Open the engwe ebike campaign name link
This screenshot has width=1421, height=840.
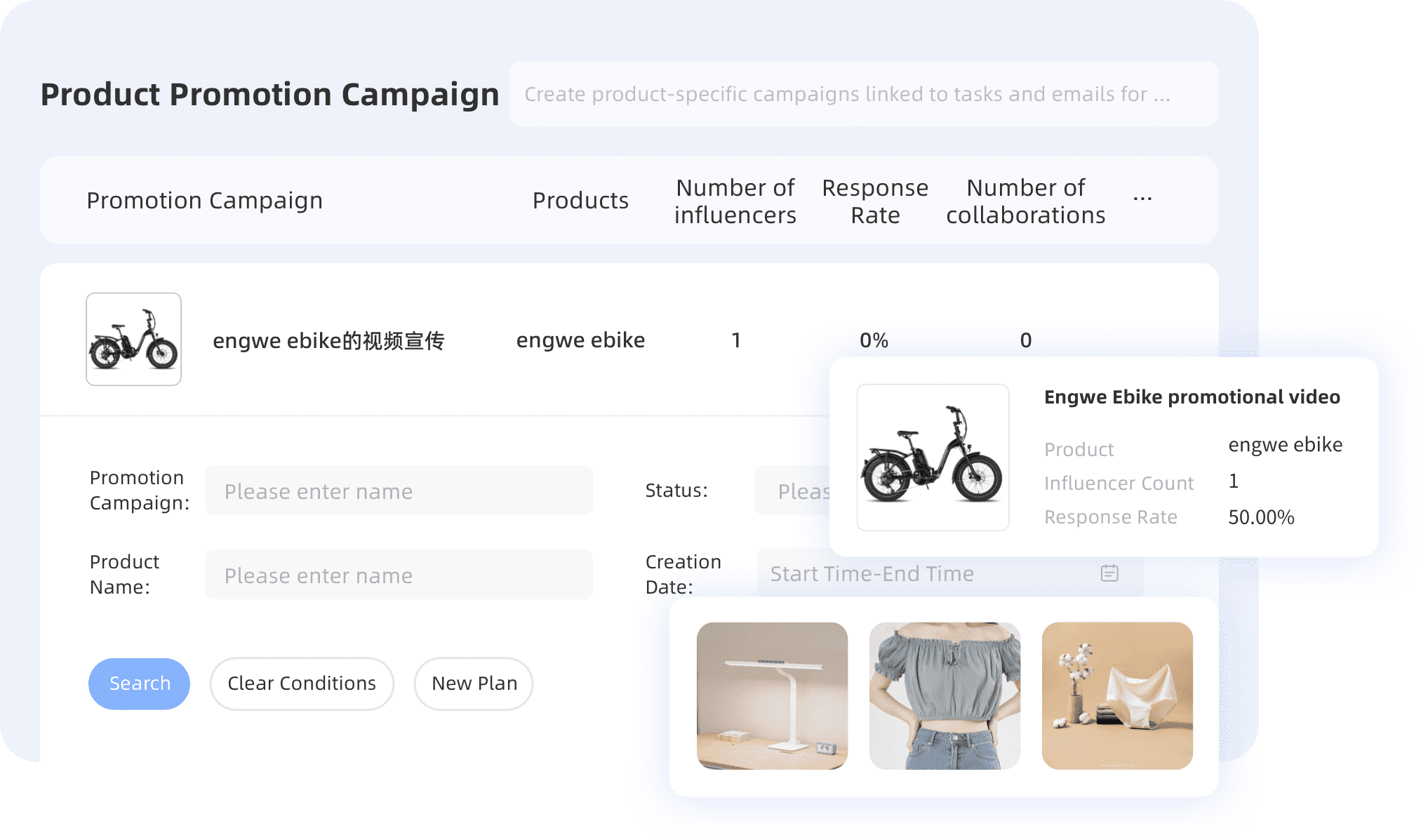(328, 340)
